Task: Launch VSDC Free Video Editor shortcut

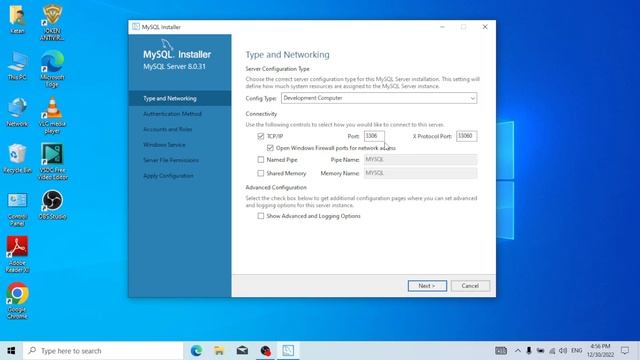Action: tap(52, 162)
